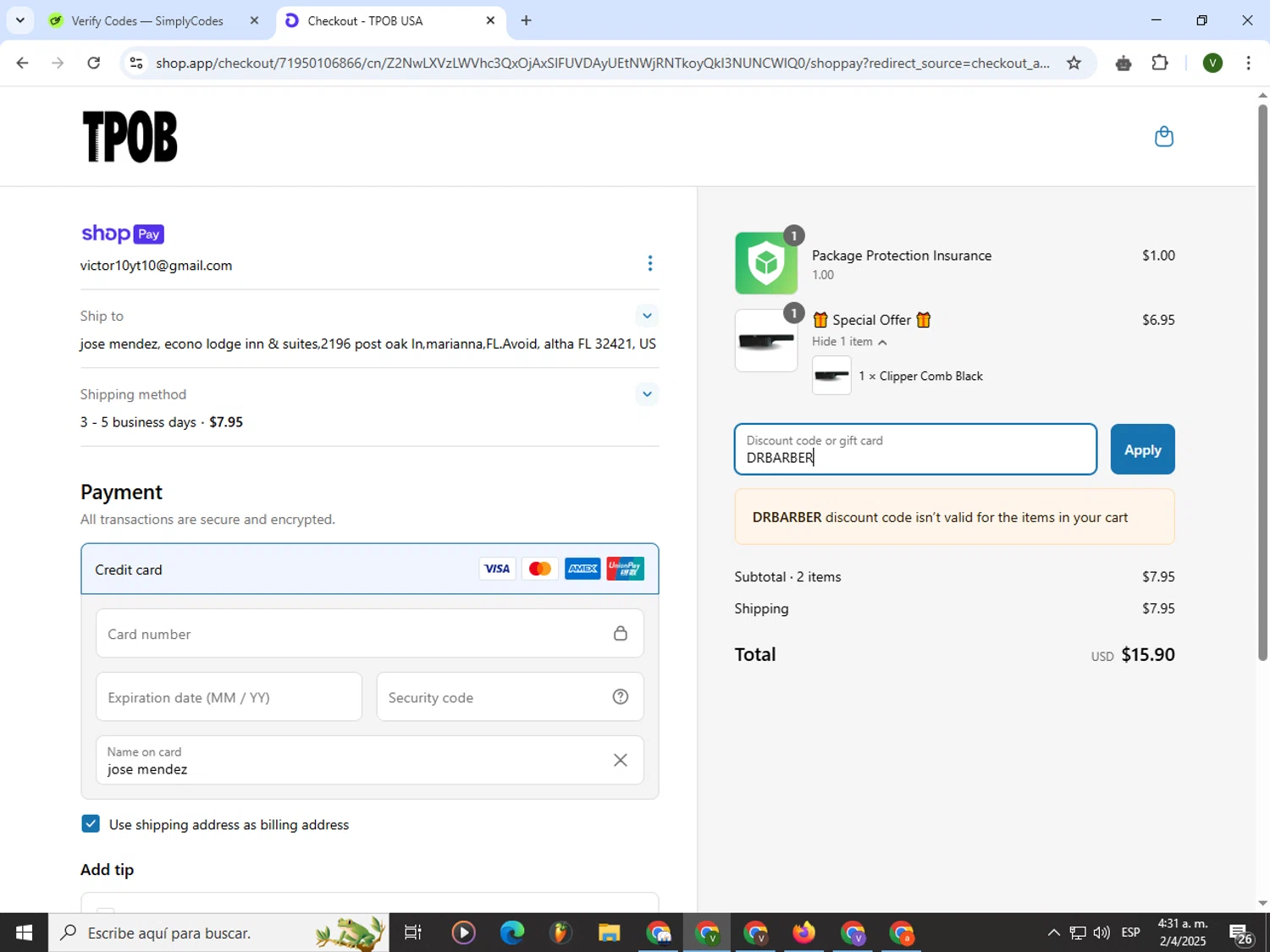Open the Windows Start menu
This screenshot has height=952, width=1270.
click(24, 933)
